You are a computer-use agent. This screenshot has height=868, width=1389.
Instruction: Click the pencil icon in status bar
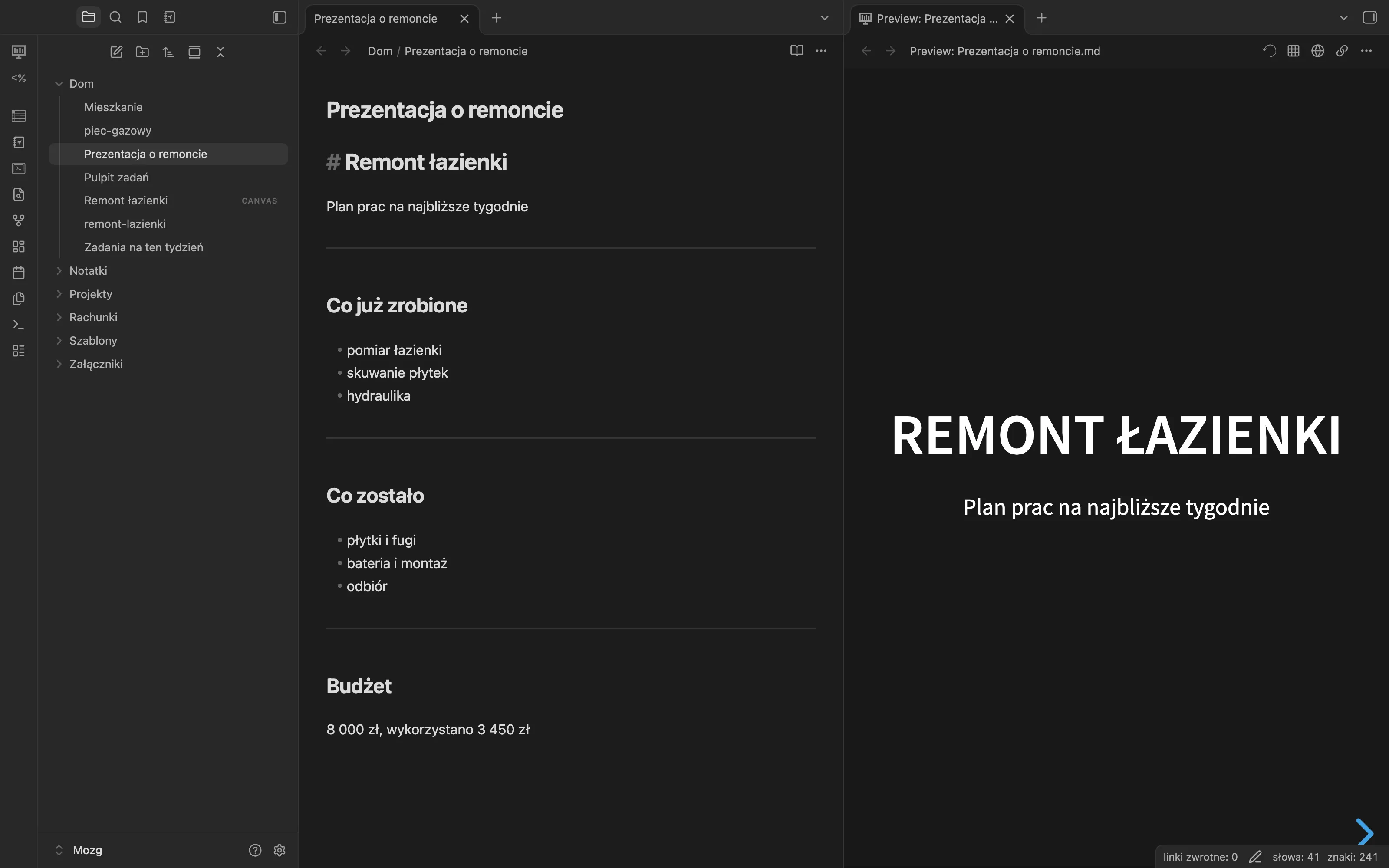(x=1255, y=857)
